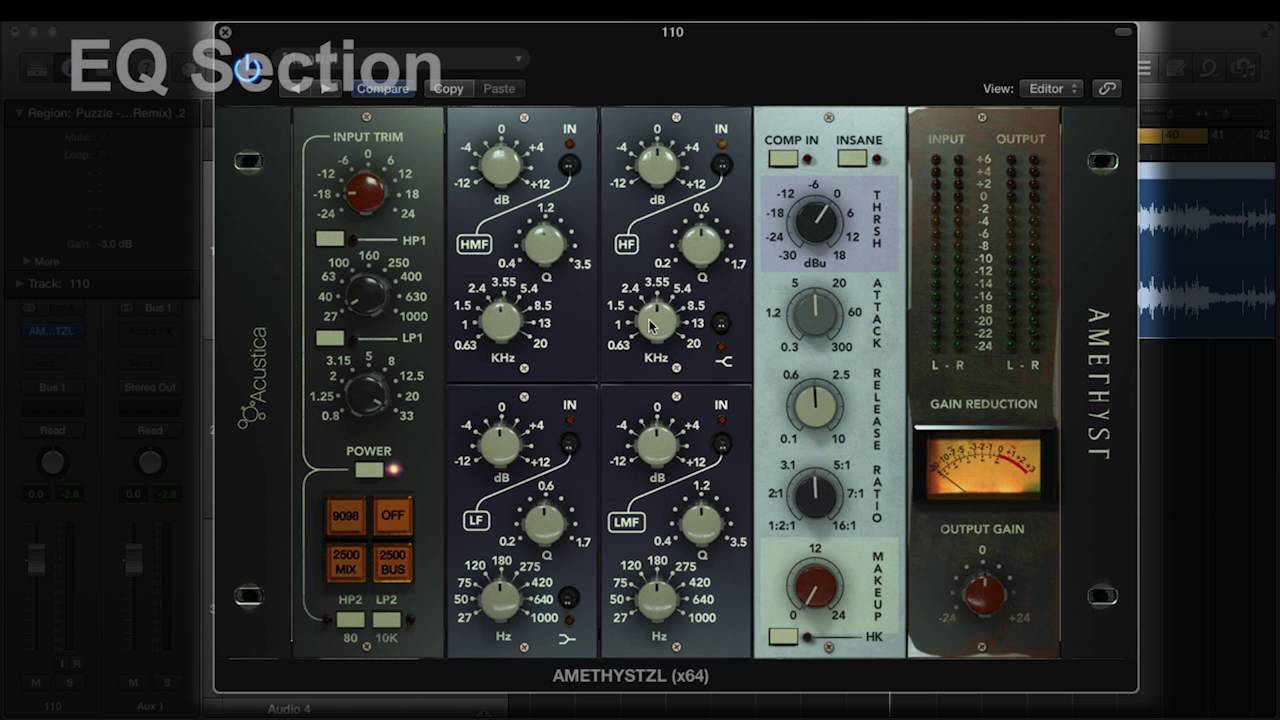Viewport: 1280px width, 720px height.
Task: Click the Paste button
Action: 499,89
